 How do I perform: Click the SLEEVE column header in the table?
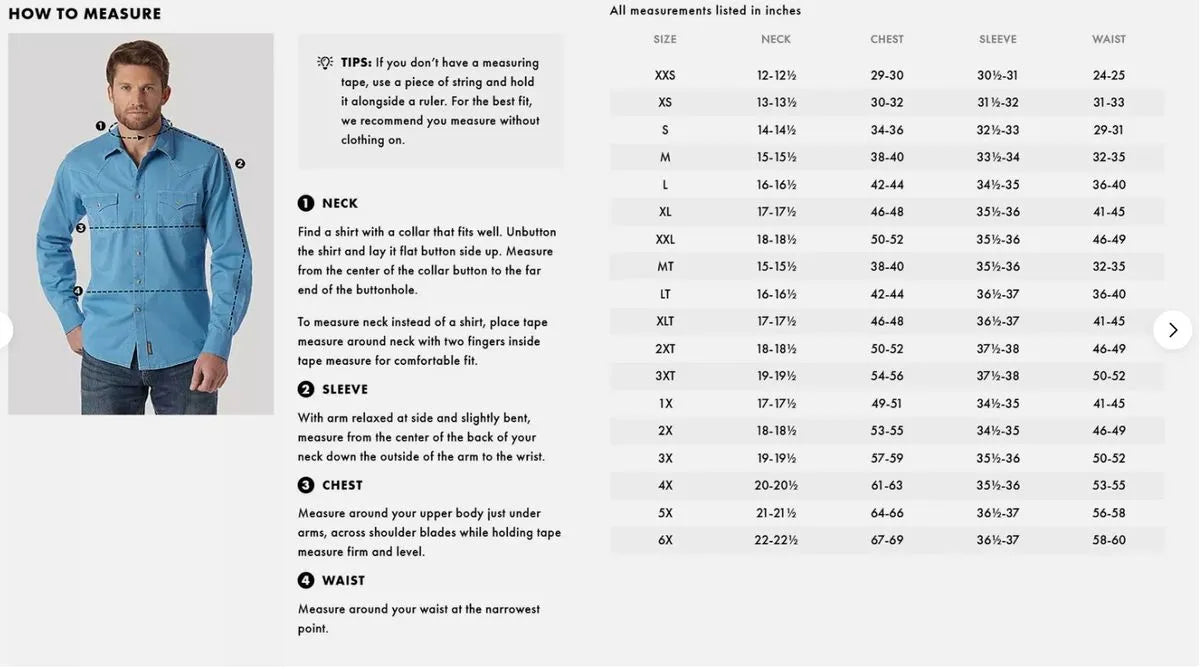[998, 40]
